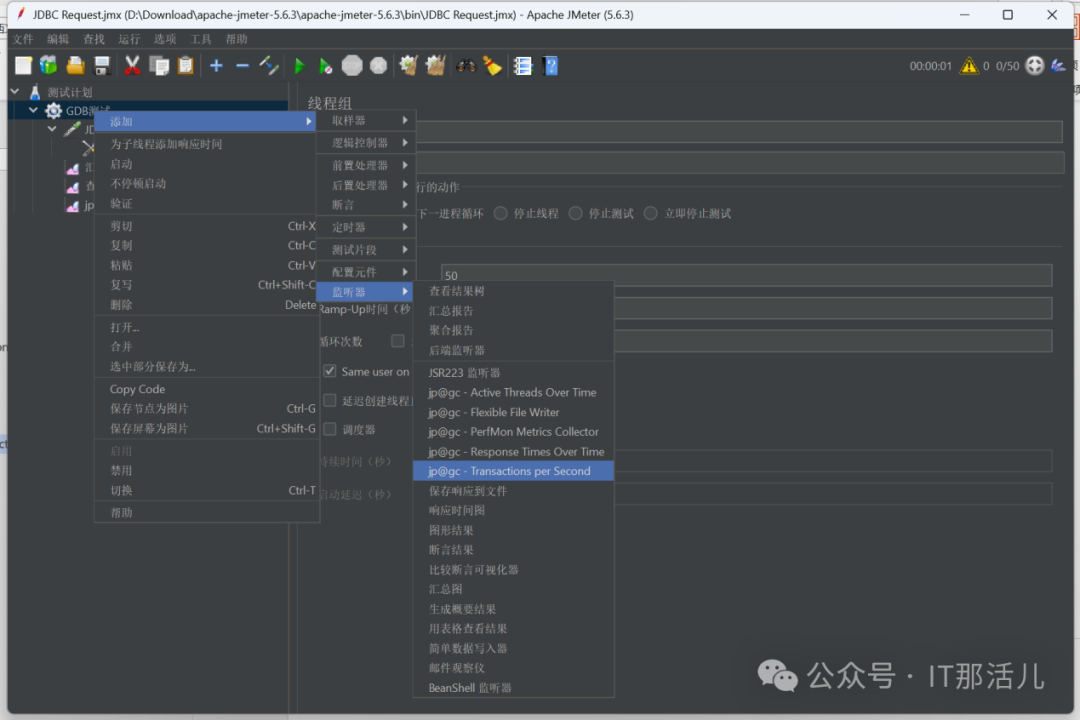The height and width of the screenshot is (720, 1080).
Task: Click the Paste clipboard icon
Action: tap(185, 65)
